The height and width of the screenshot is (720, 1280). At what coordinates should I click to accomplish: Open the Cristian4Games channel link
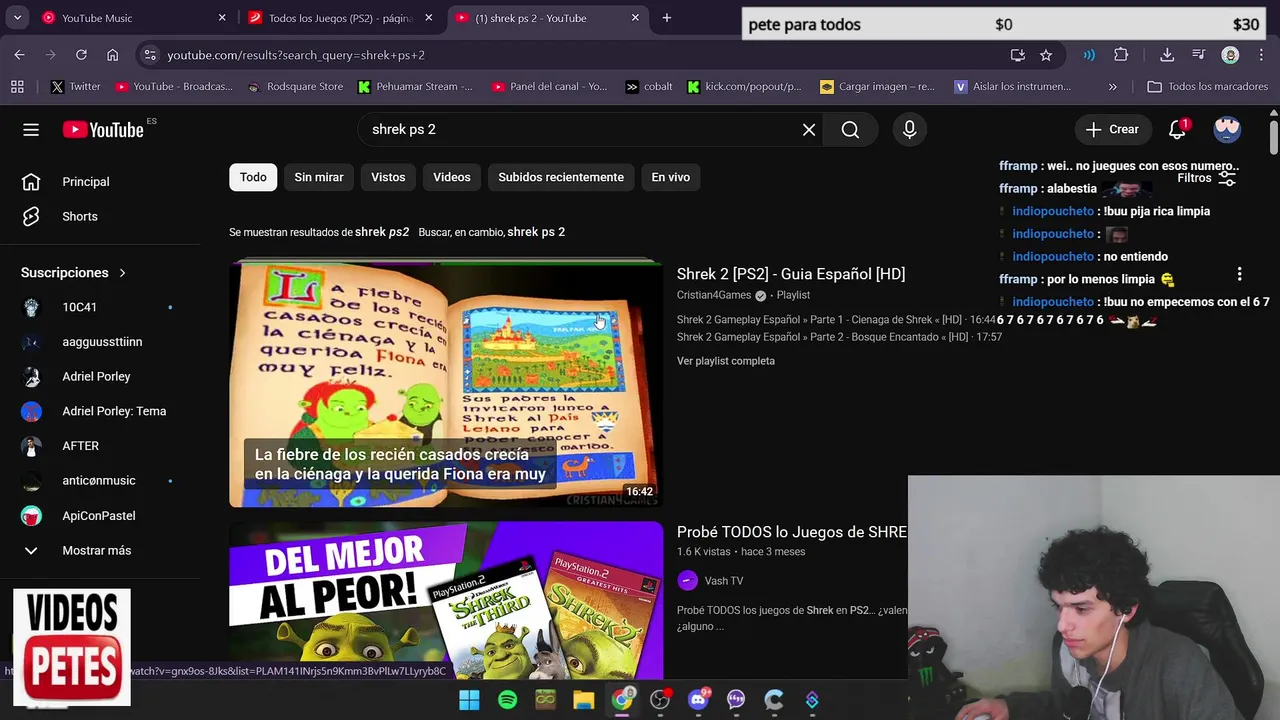click(x=714, y=295)
